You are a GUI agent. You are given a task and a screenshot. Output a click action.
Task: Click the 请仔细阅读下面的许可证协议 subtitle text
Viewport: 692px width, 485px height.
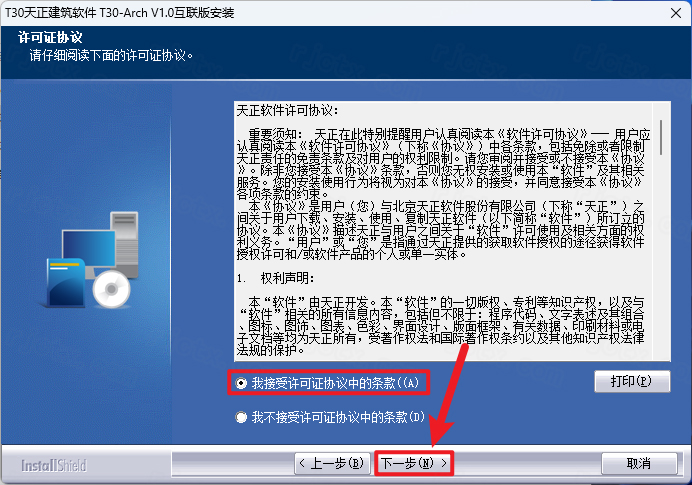(110, 53)
